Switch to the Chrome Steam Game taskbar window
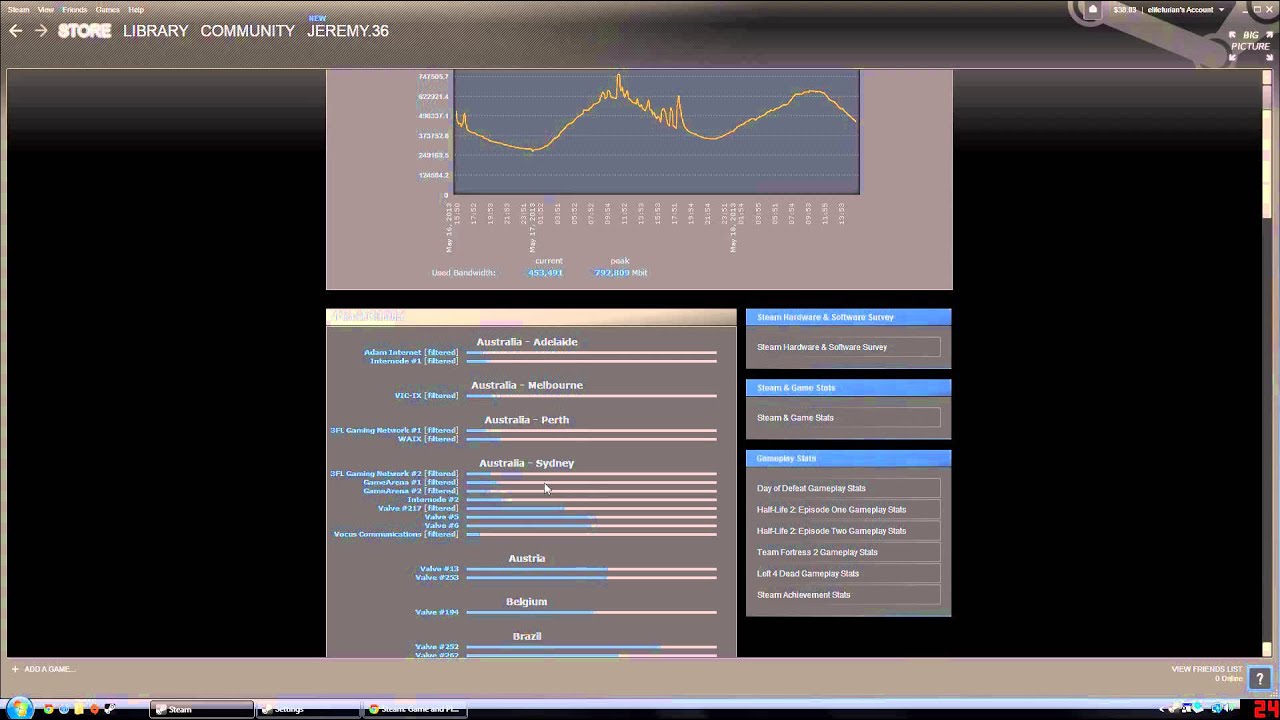The width and height of the screenshot is (1280, 720). tap(415, 709)
